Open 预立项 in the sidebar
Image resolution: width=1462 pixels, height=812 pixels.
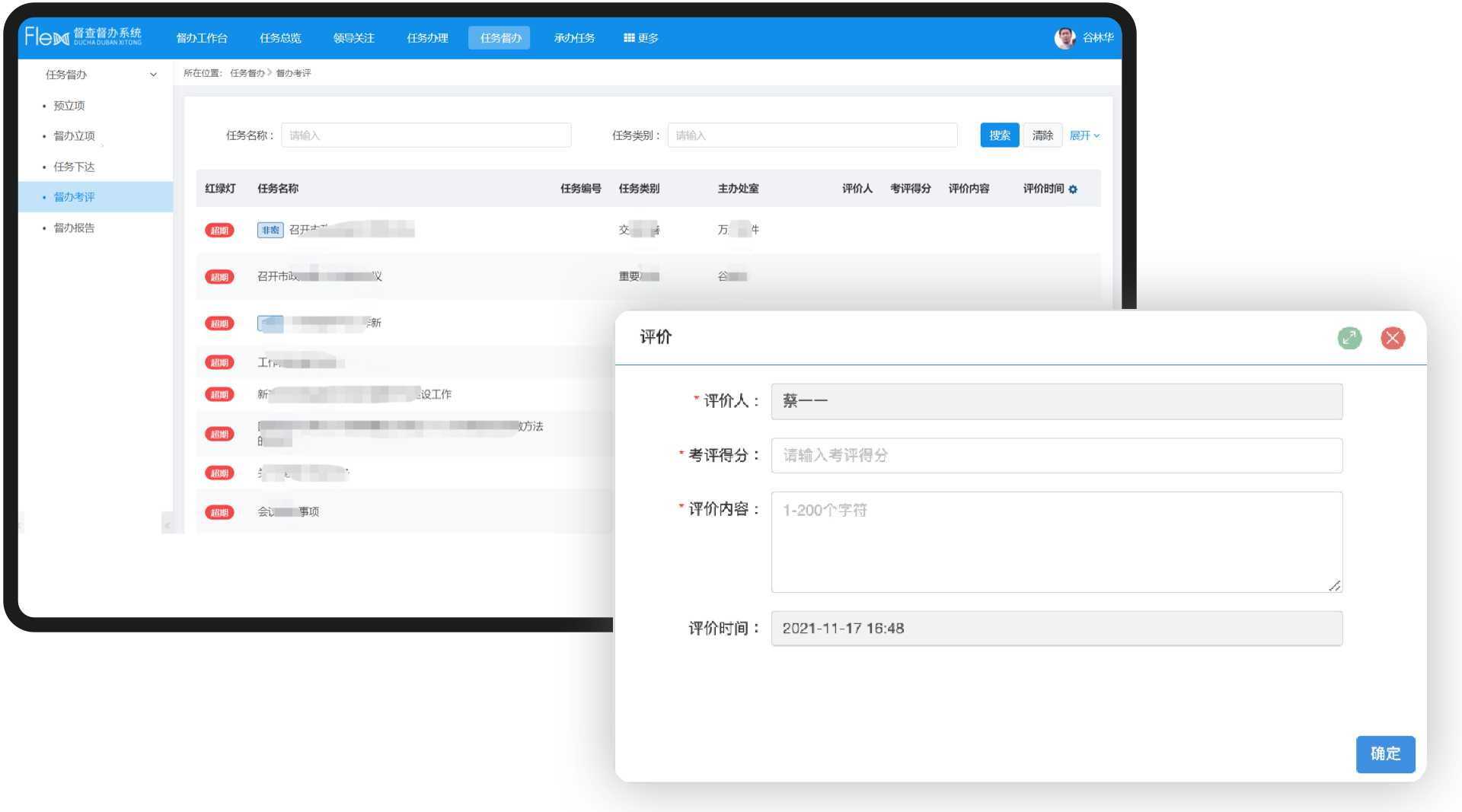tap(69, 106)
